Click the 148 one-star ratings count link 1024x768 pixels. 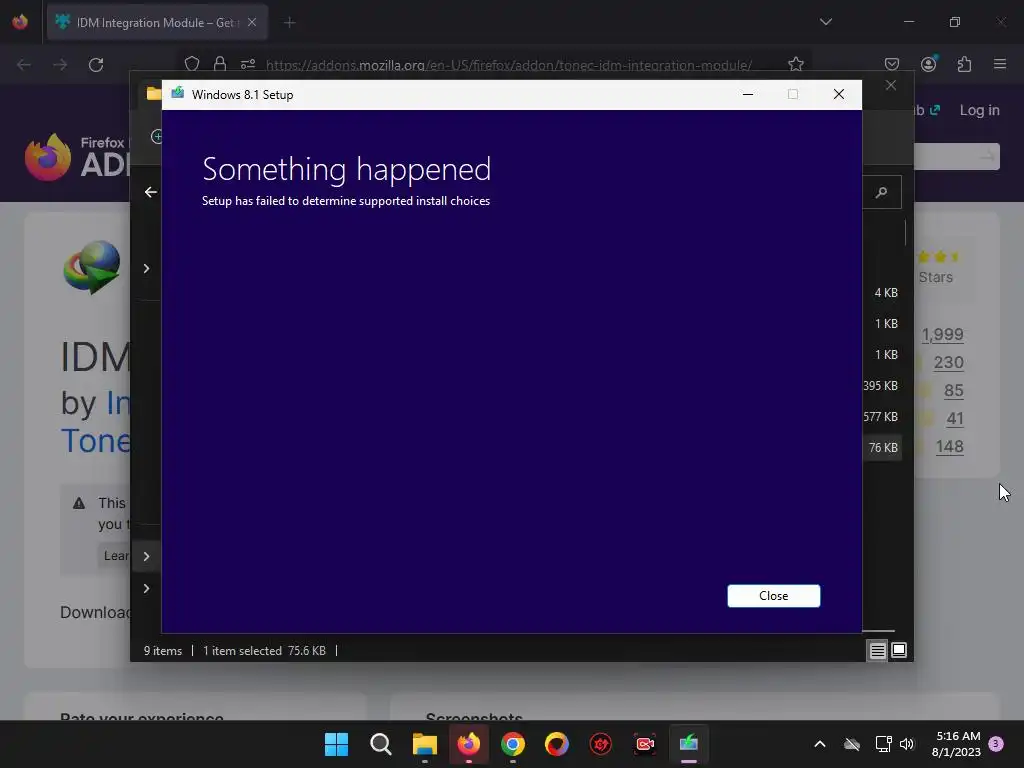(950, 447)
